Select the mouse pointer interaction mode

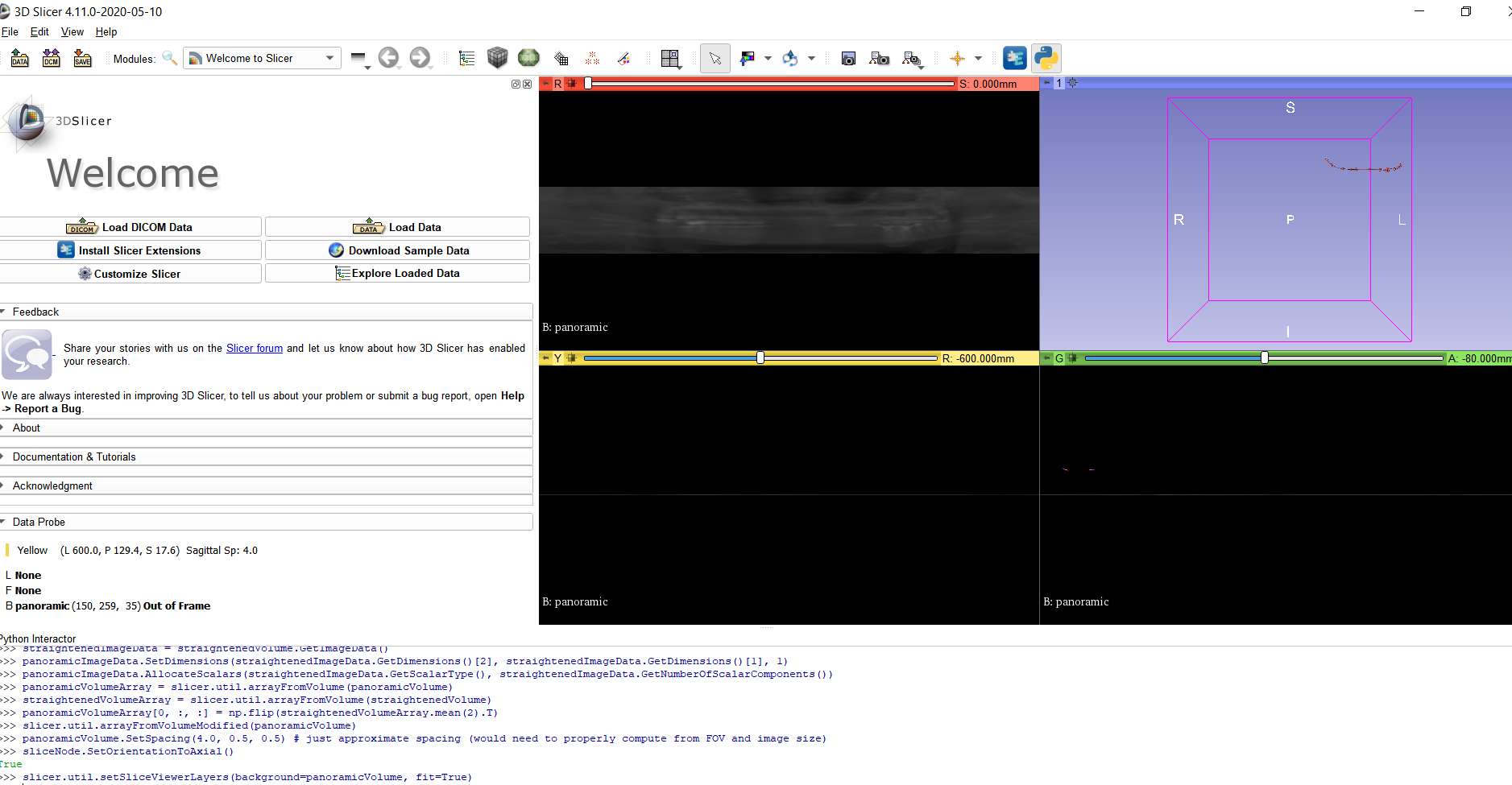pos(715,58)
